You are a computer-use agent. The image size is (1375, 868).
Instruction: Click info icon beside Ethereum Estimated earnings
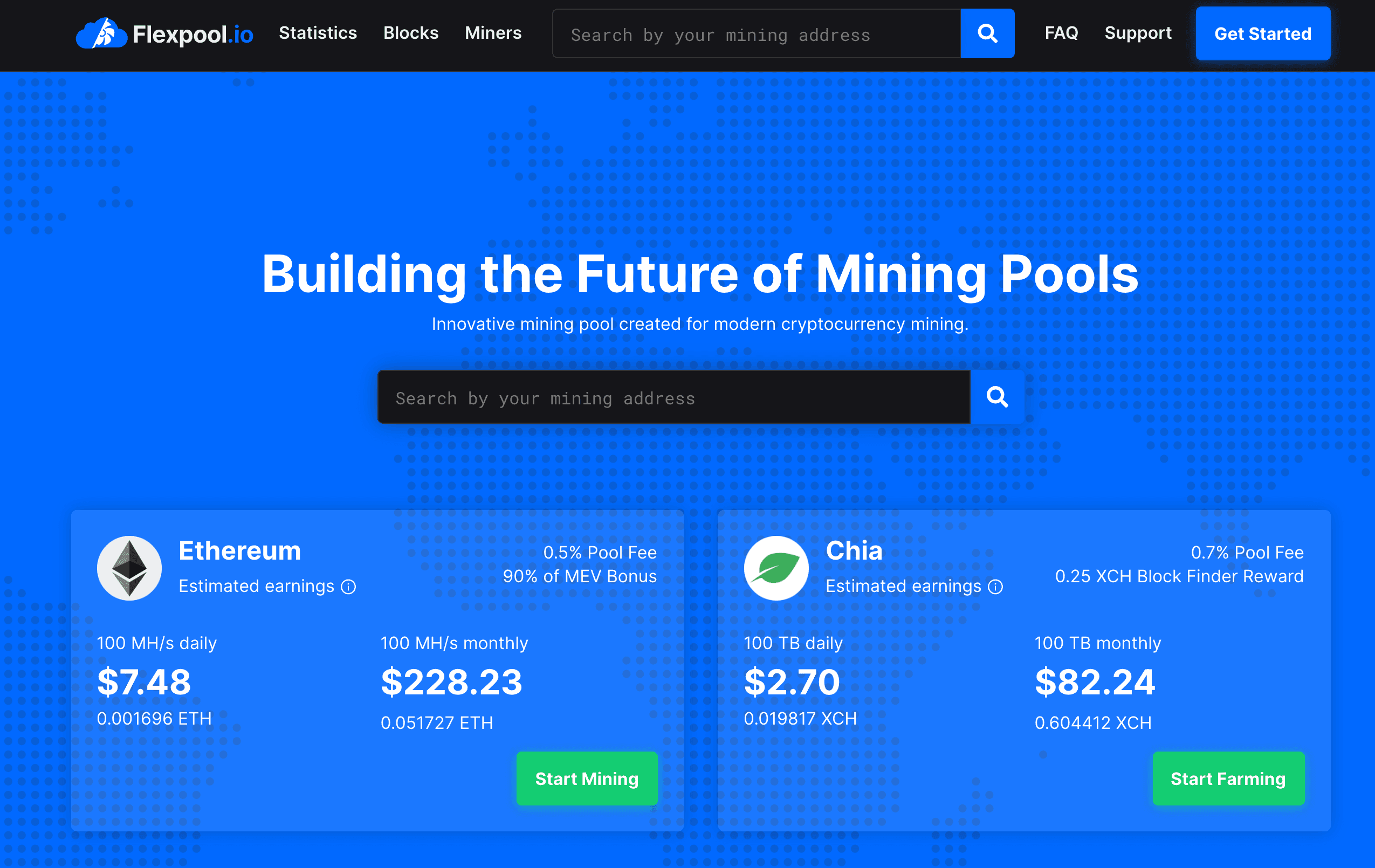pyautogui.click(x=348, y=587)
